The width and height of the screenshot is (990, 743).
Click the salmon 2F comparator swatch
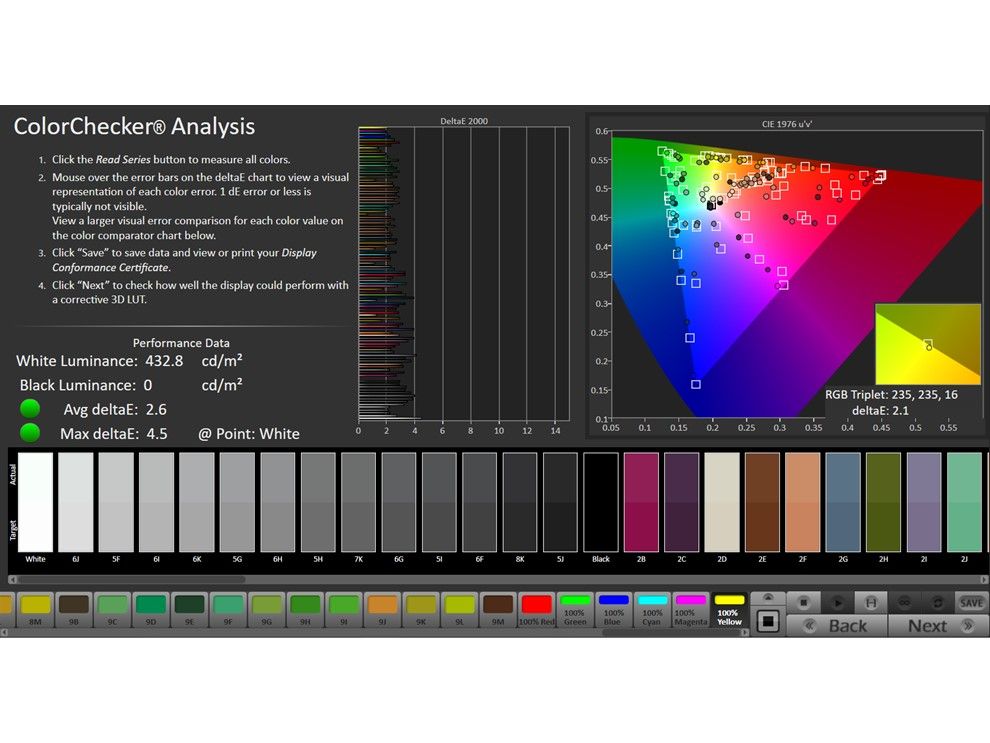(x=803, y=502)
